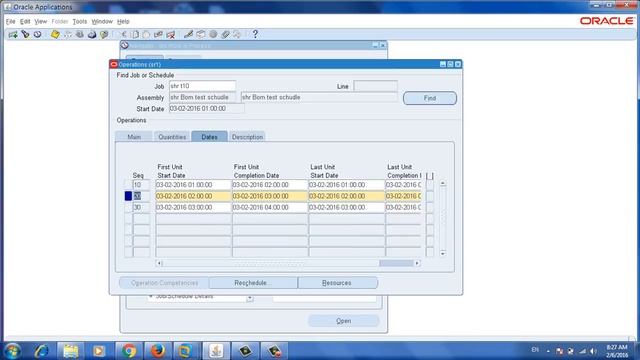Image resolution: width=640 pixels, height=360 pixels.
Task: Click the volume icon in system tray
Action: [x=593, y=351]
